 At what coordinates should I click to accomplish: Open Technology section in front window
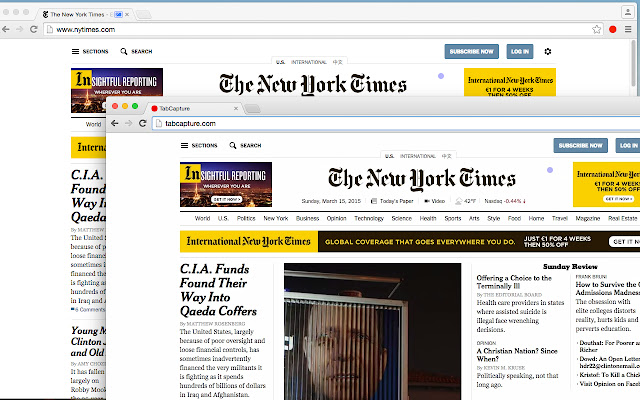click(x=369, y=218)
